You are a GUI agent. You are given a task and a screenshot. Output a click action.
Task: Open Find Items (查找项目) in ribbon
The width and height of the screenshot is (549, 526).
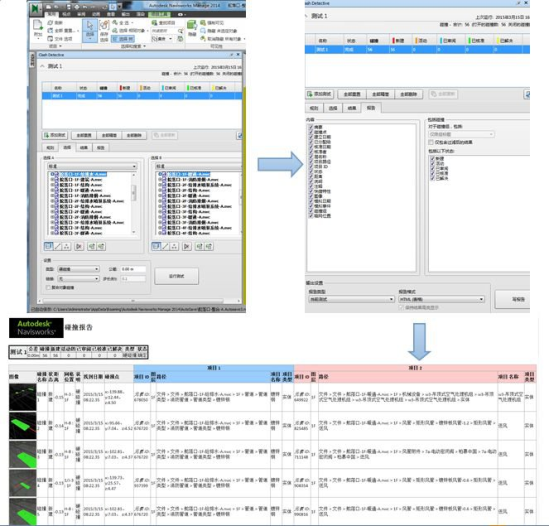pos(163,23)
